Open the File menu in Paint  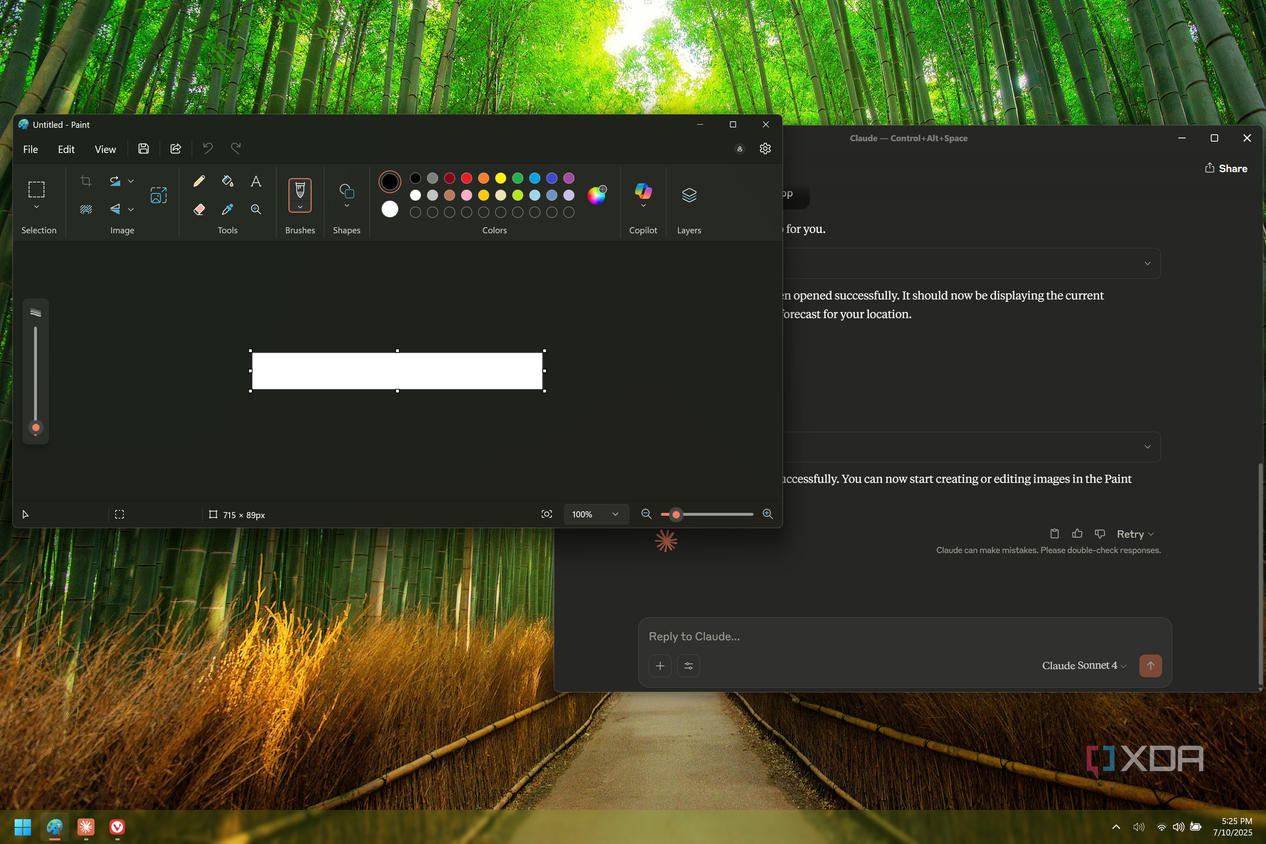pyautogui.click(x=31, y=149)
